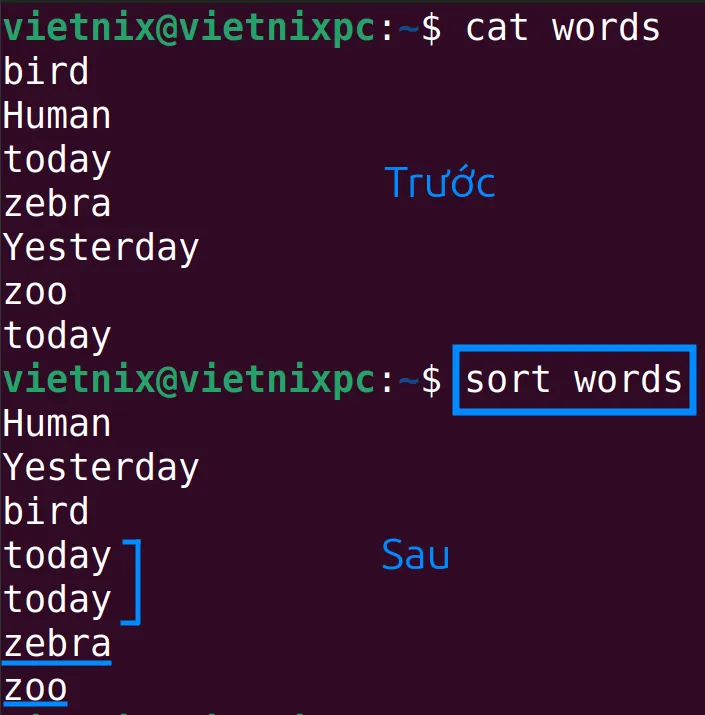Click the underlined 'zebra' in sorted output
The image size is (705, 715).
tap(57, 644)
